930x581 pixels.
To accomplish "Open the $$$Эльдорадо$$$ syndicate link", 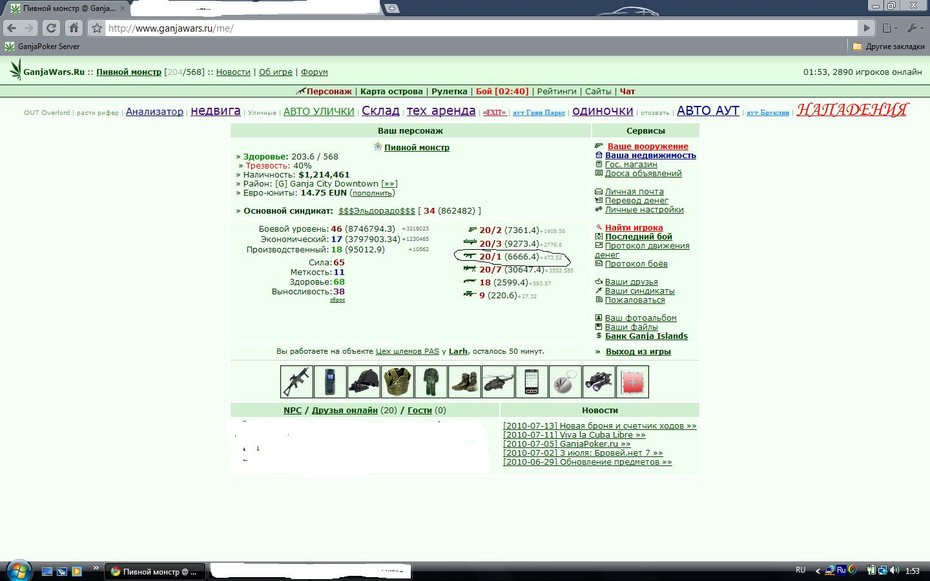I will pyautogui.click(x=377, y=211).
